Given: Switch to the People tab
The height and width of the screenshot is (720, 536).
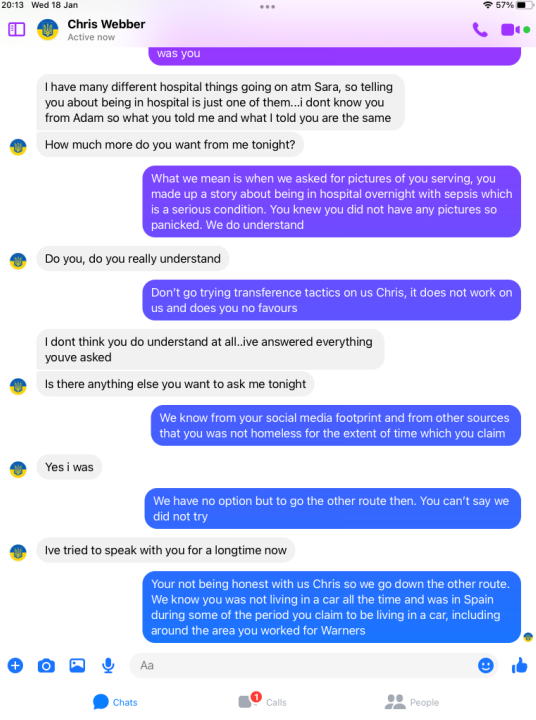Looking at the screenshot, I should [412, 702].
